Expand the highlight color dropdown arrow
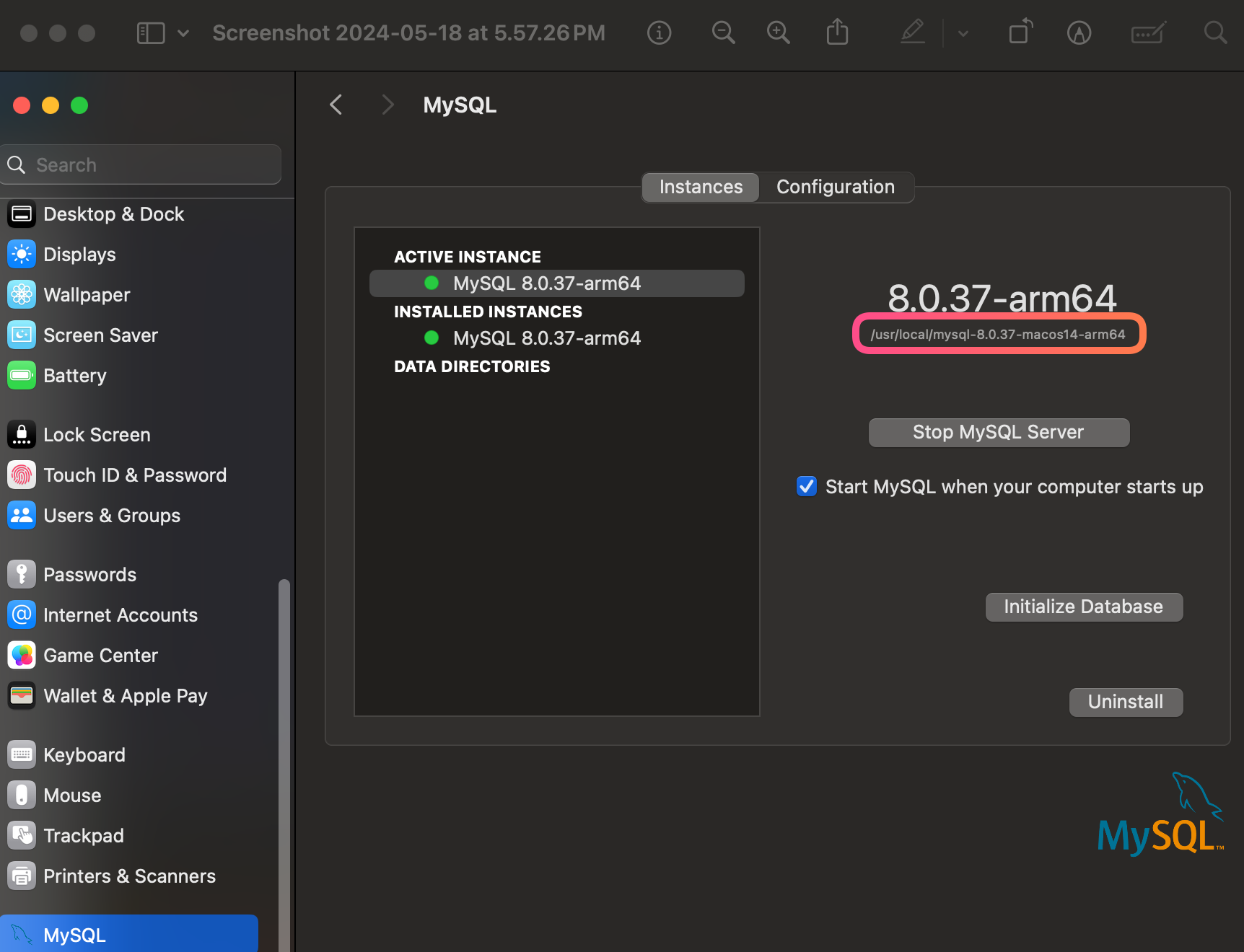 point(963,33)
